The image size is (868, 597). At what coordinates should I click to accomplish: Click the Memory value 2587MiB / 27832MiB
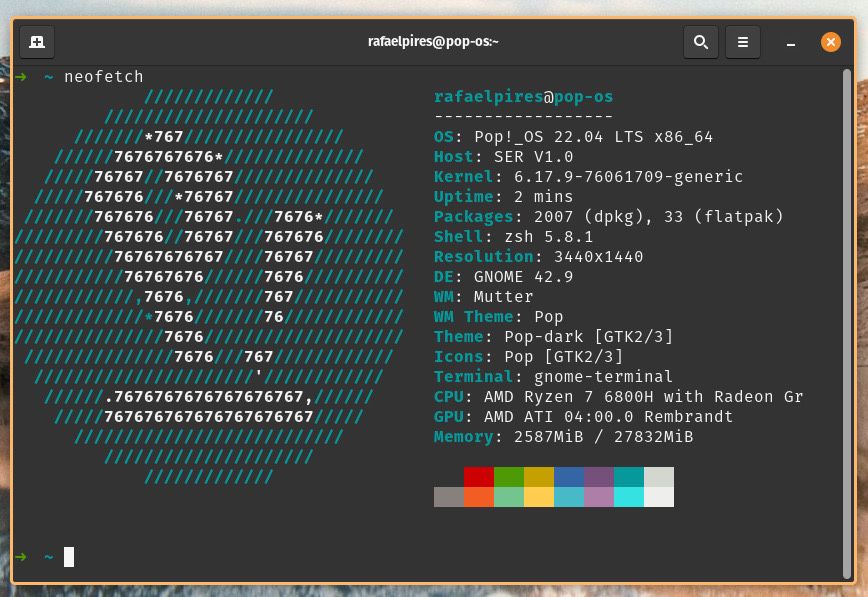(603, 436)
